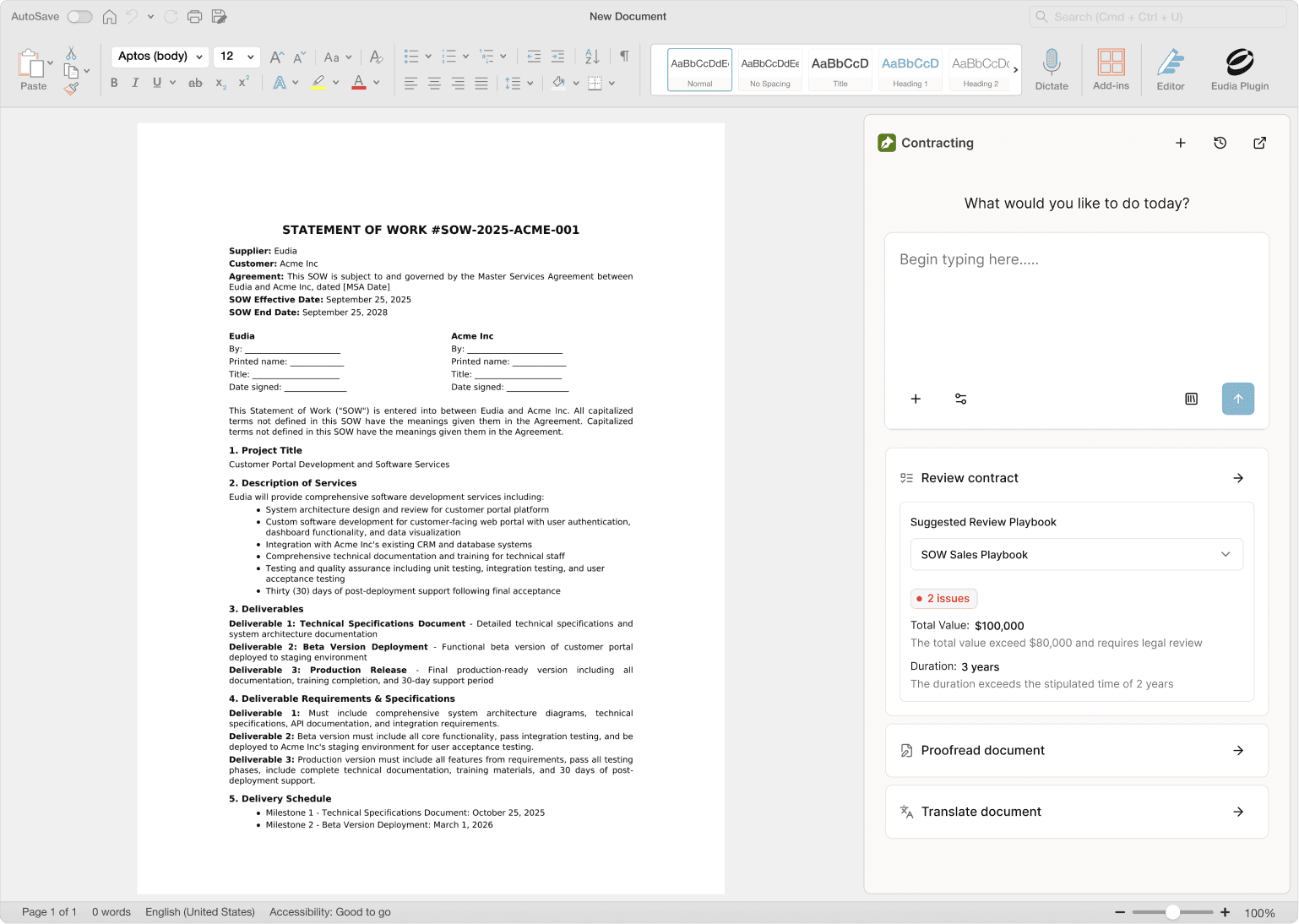Toggle the AutoSave switch
Image resolution: width=1299 pixels, height=924 pixels.
point(79,17)
